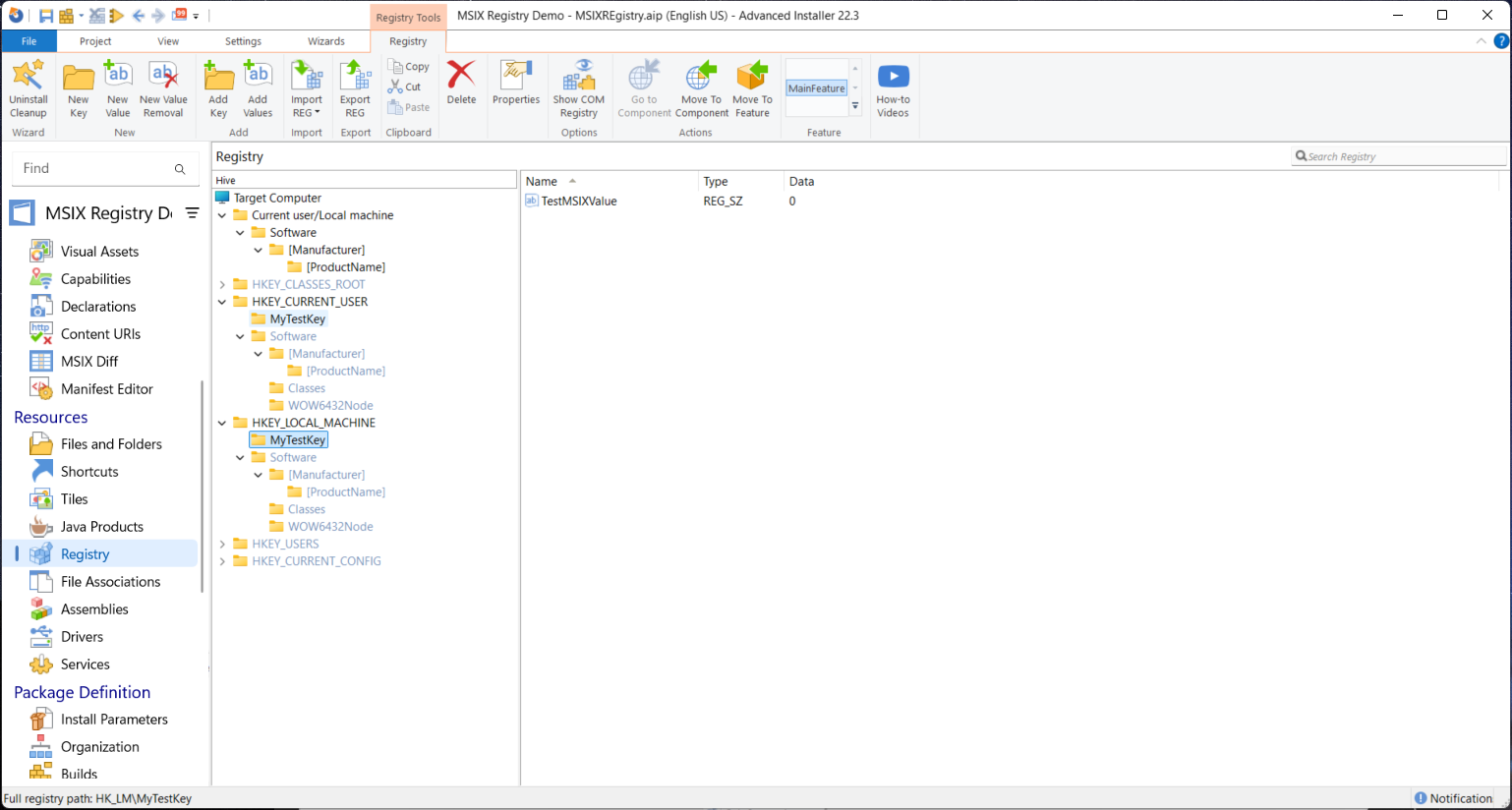Open the Drivers page
This screenshot has width=1512, height=810.
82,637
